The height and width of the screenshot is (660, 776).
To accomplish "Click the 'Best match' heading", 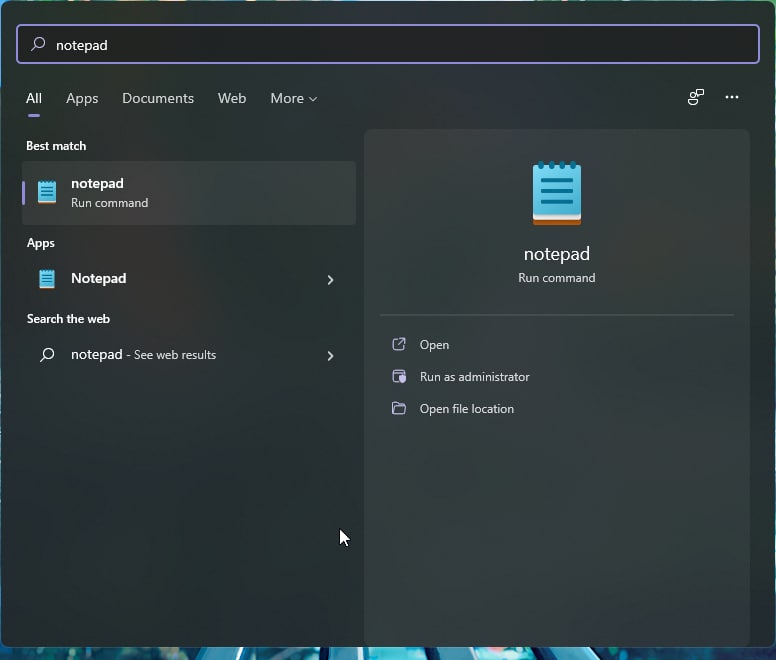I will (56, 146).
